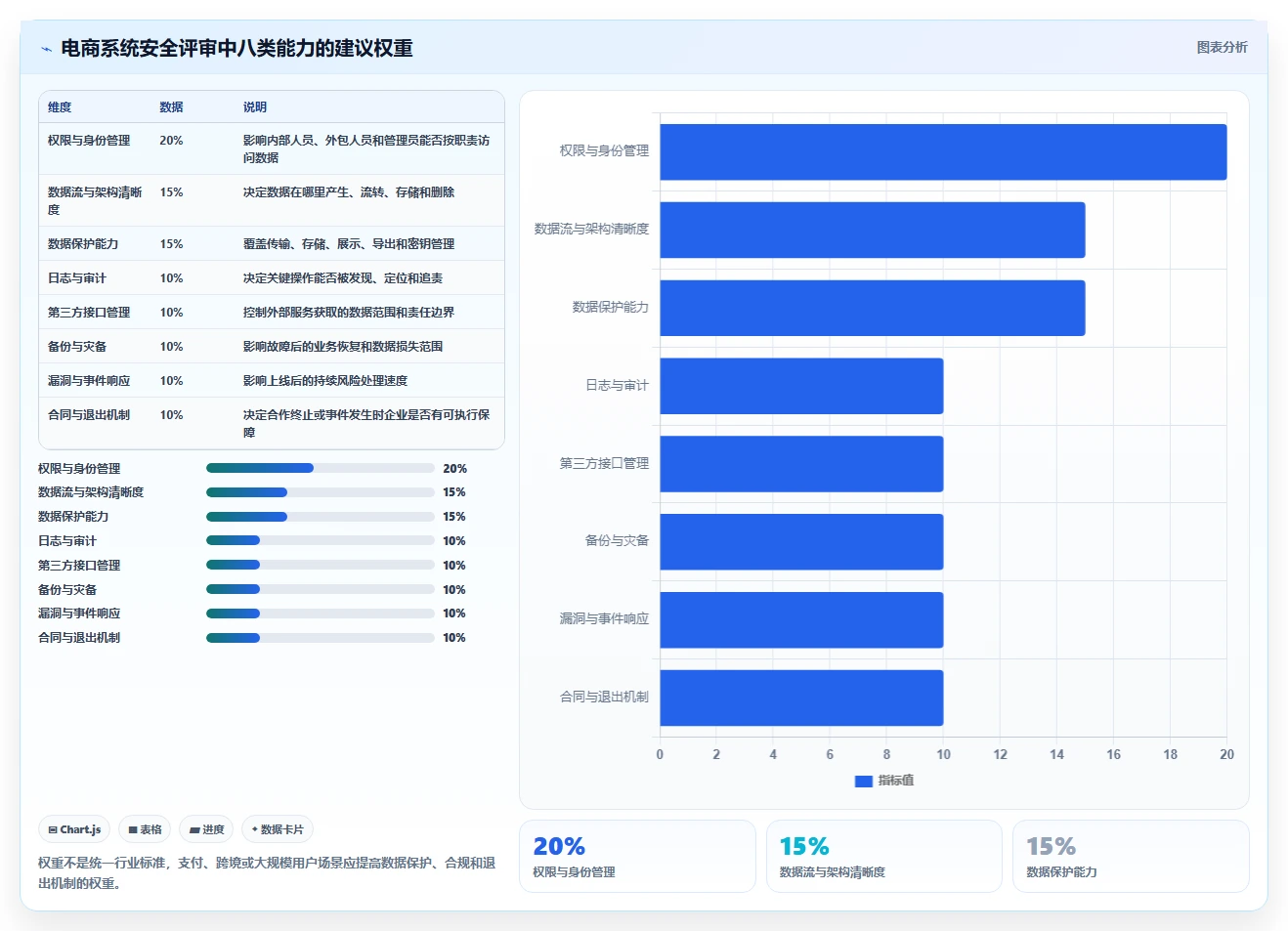This screenshot has width=1288, height=931.
Task: Select the 数据卡片 tag chip
Action: [x=278, y=829]
